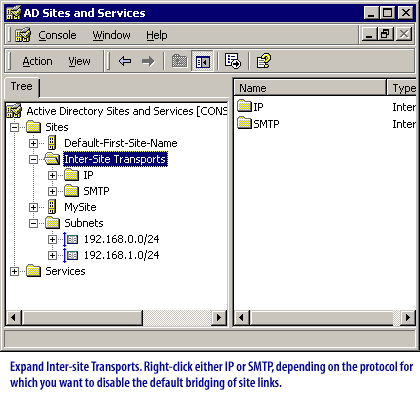Click the Default-First-Site-Name site icon
The width and height of the screenshot is (420, 400).
(52, 143)
